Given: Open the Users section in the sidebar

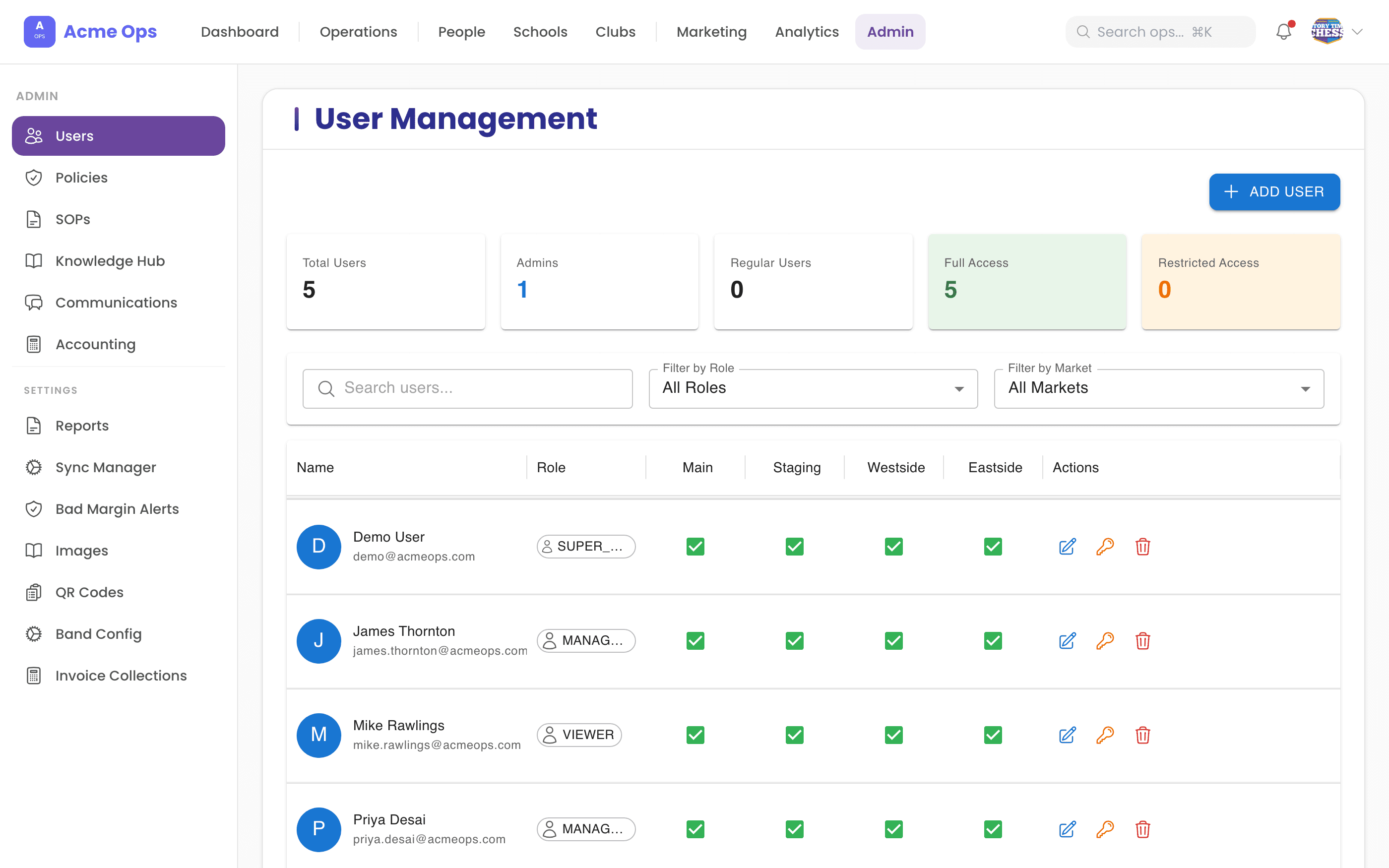Looking at the screenshot, I should click(118, 135).
